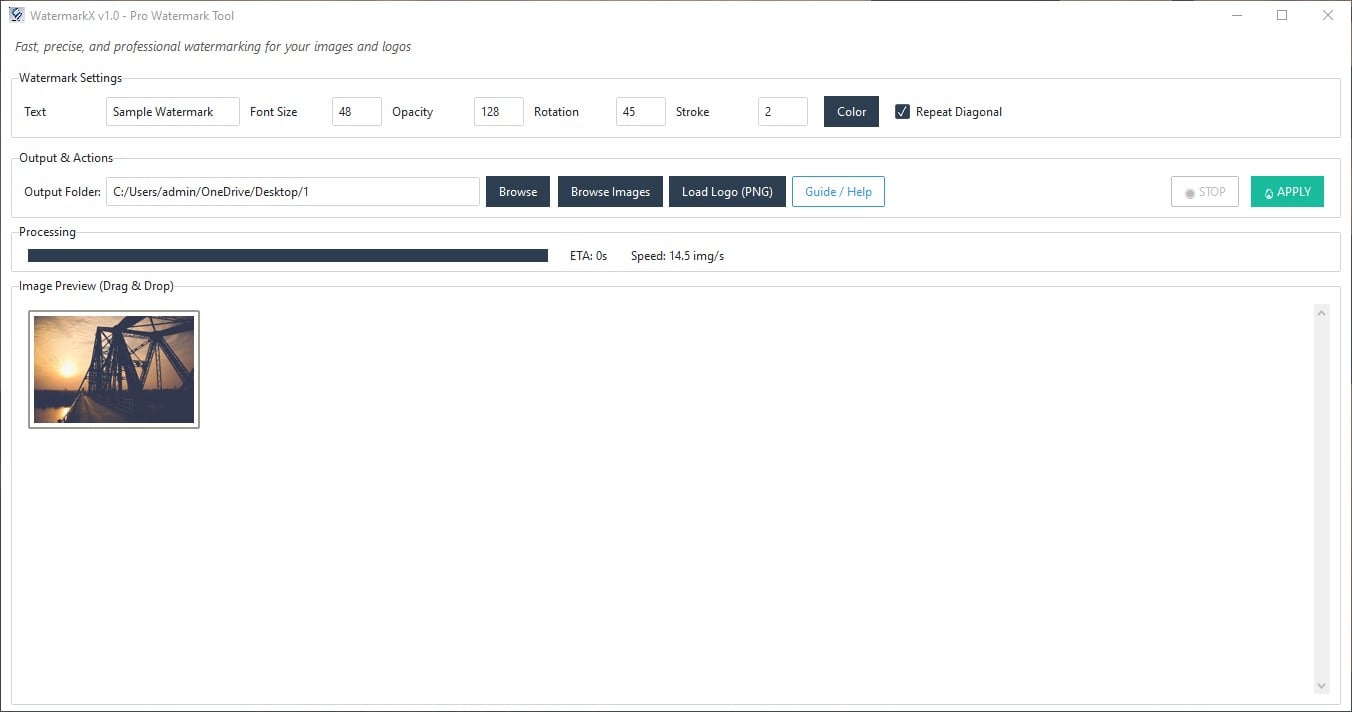Close the WatermarkX window
This screenshot has width=1352, height=712.
pyautogui.click(x=1328, y=16)
